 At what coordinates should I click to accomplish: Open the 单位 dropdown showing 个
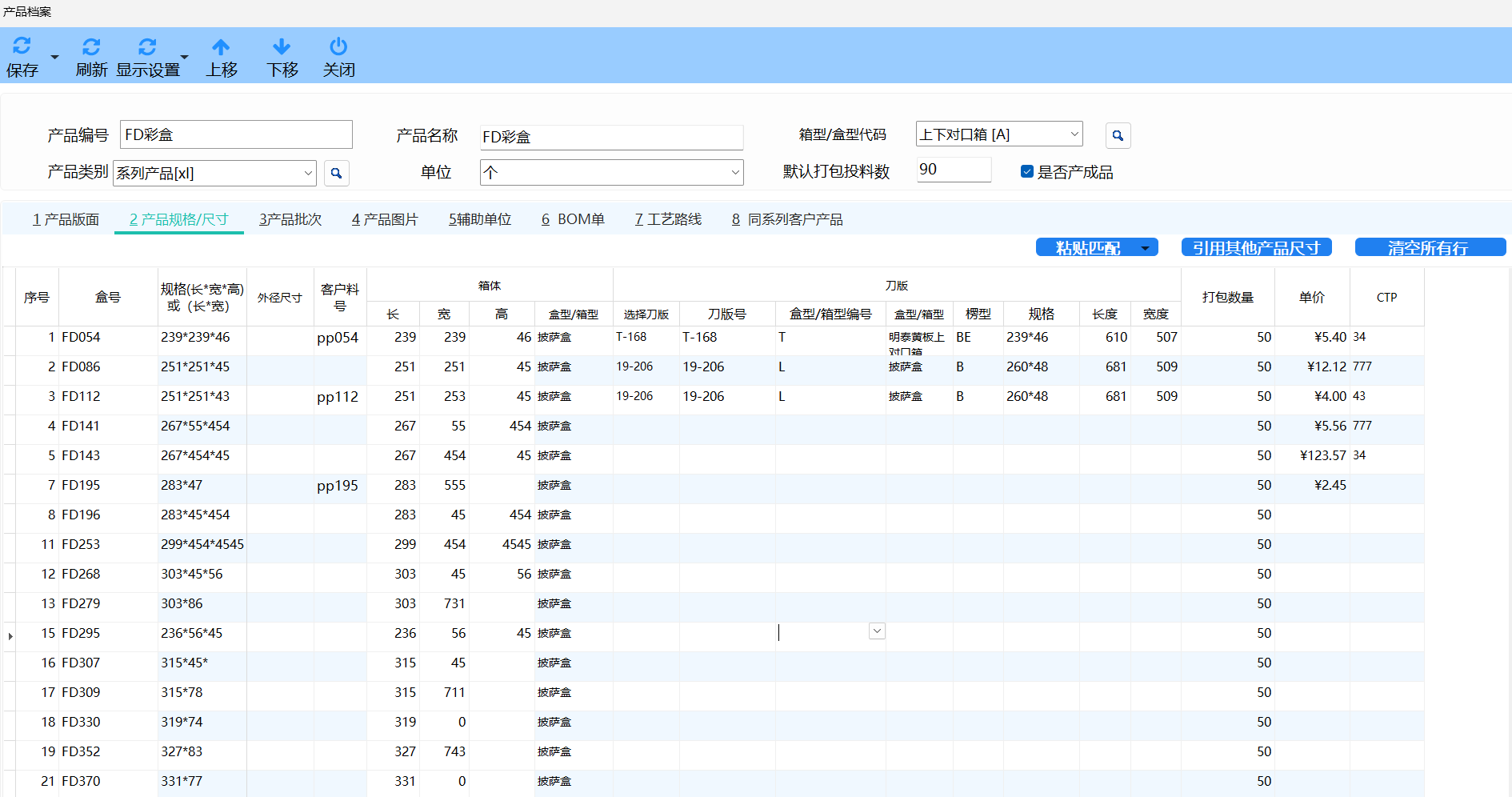(x=734, y=172)
